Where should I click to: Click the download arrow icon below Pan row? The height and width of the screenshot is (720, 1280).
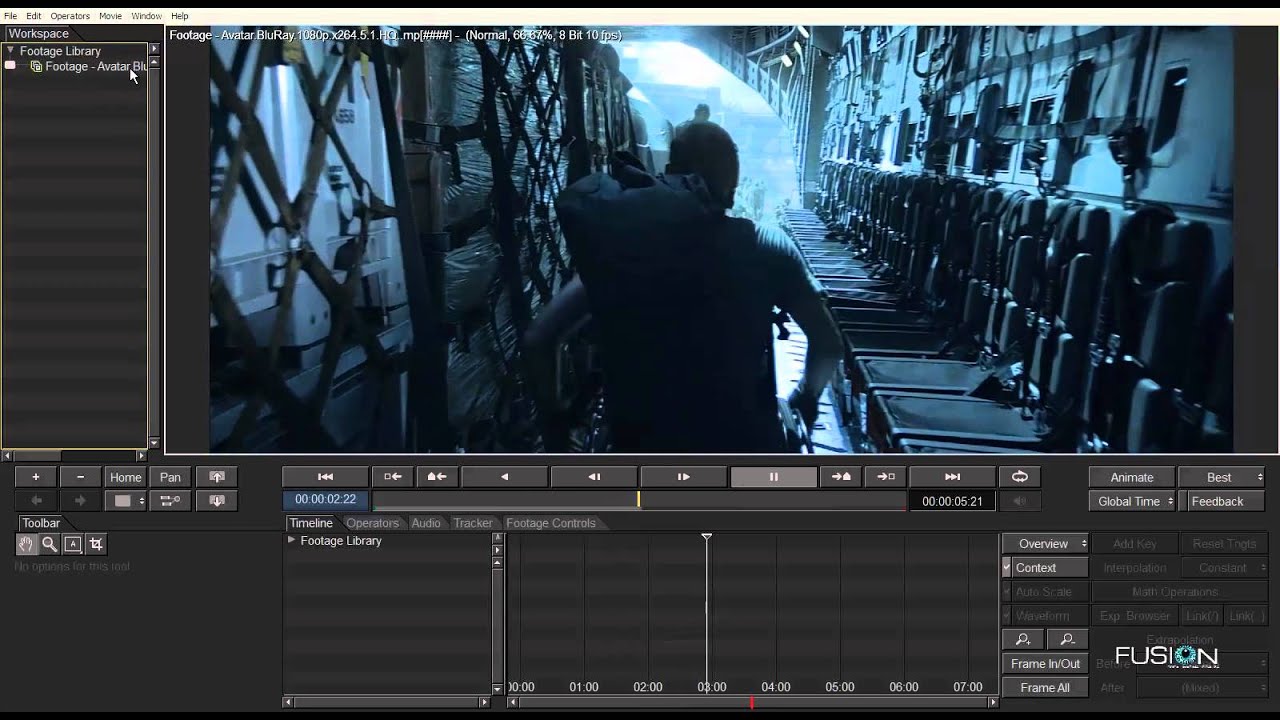coord(217,501)
